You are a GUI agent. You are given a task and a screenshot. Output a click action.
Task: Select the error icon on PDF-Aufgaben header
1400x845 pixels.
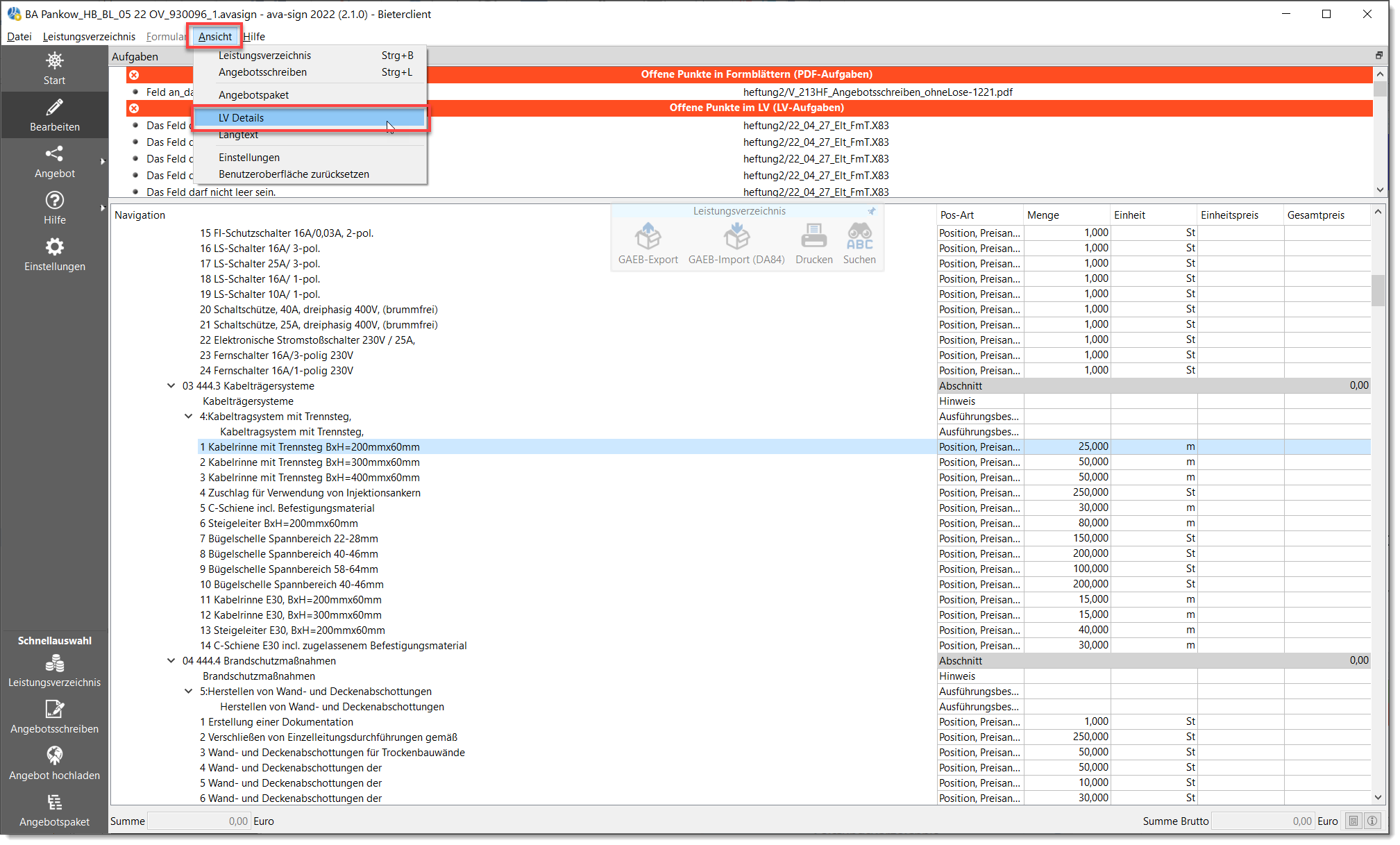point(134,74)
